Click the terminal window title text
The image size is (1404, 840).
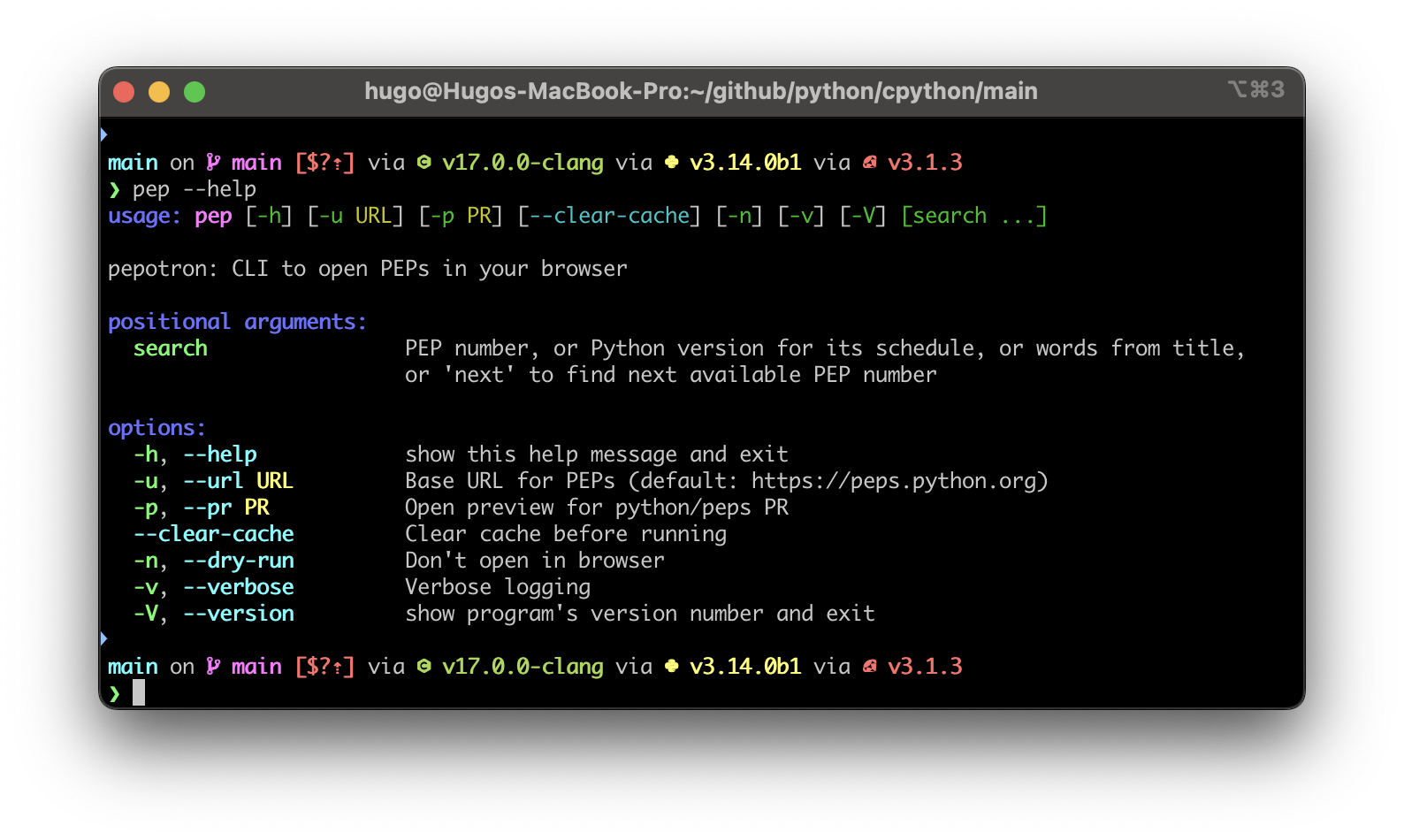[701, 91]
